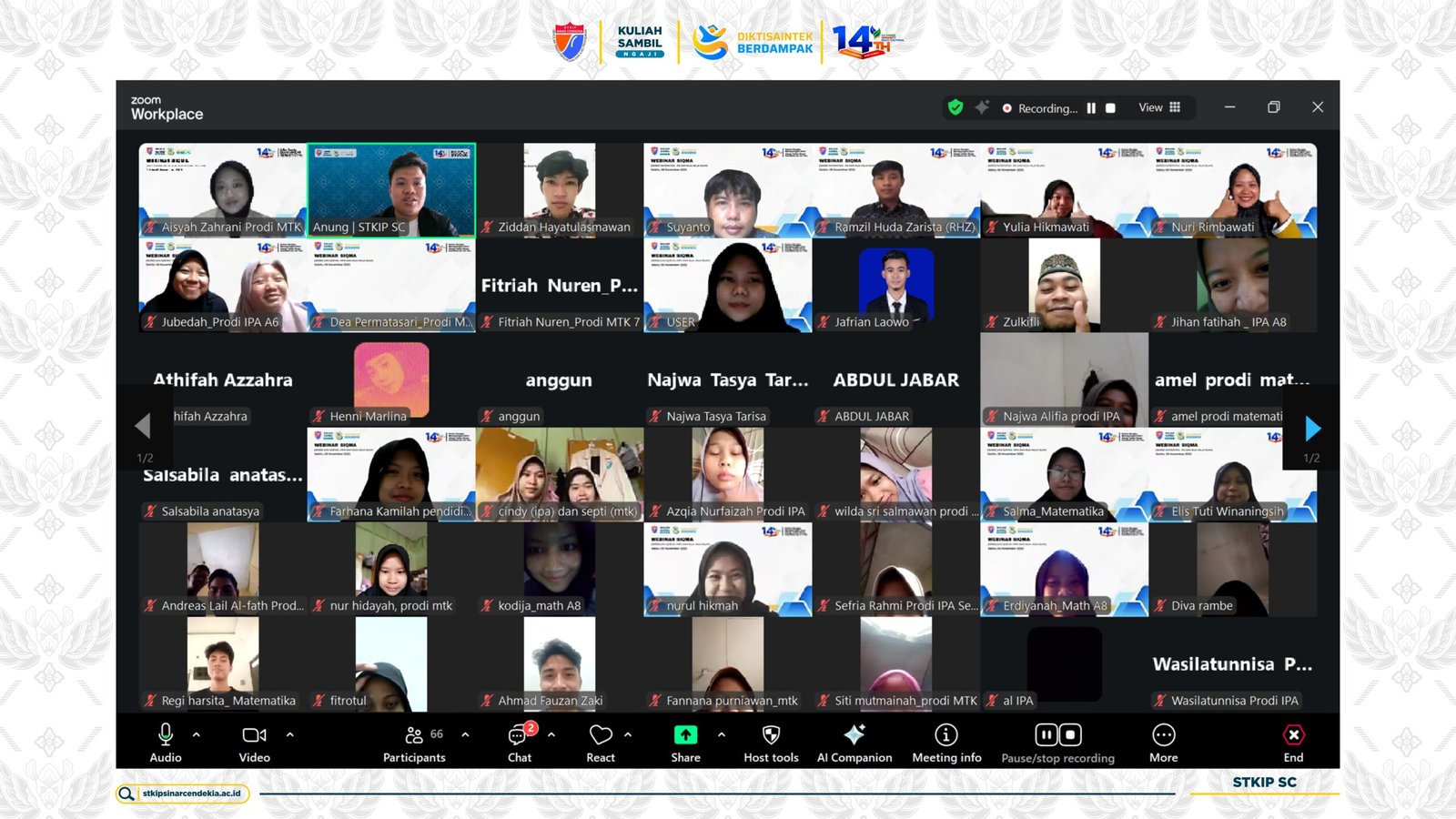The height and width of the screenshot is (819, 1456).
Task: Open the Participants panel
Action: click(414, 743)
